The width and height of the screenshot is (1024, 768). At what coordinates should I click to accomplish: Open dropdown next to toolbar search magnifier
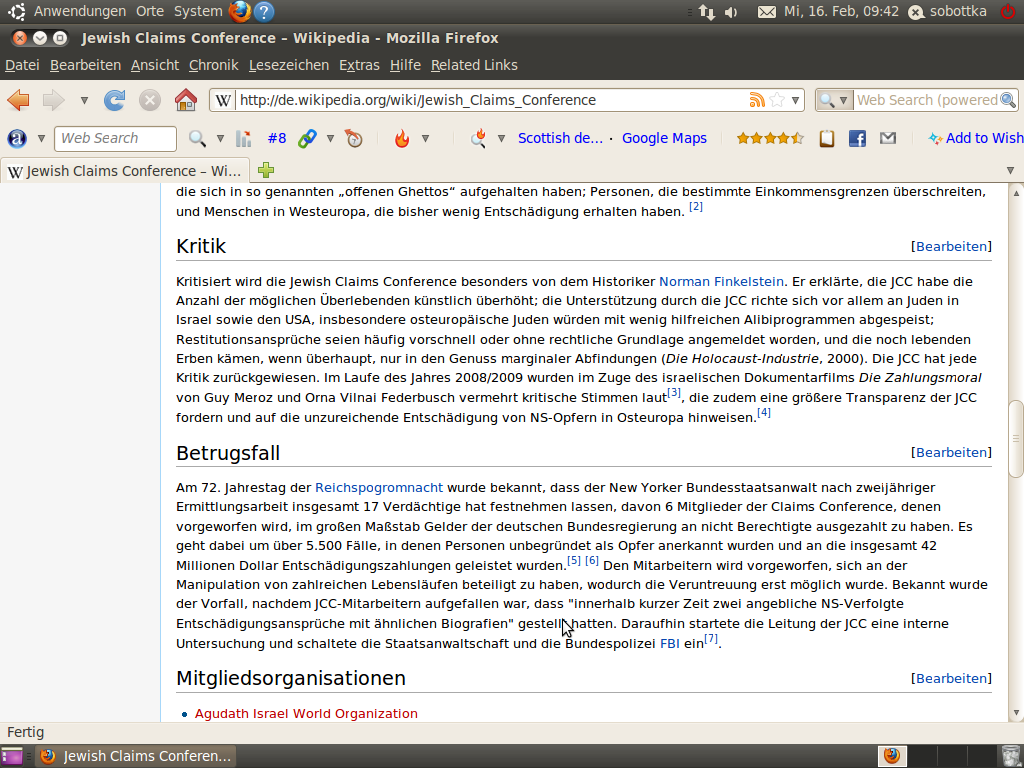click(220, 138)
